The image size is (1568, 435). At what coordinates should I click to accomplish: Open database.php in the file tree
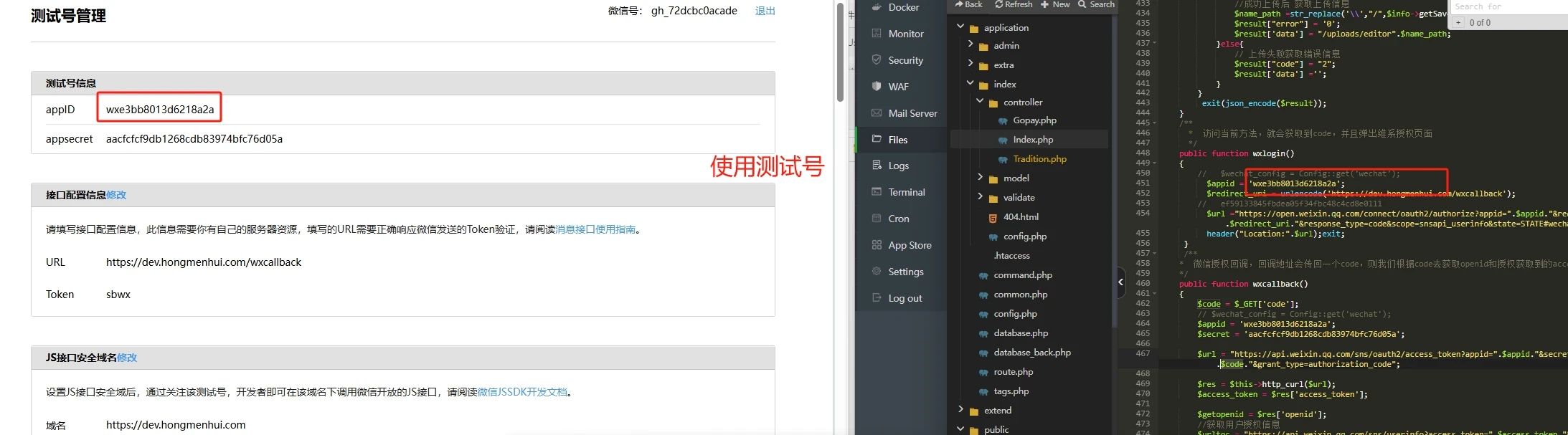(1021, 333)
